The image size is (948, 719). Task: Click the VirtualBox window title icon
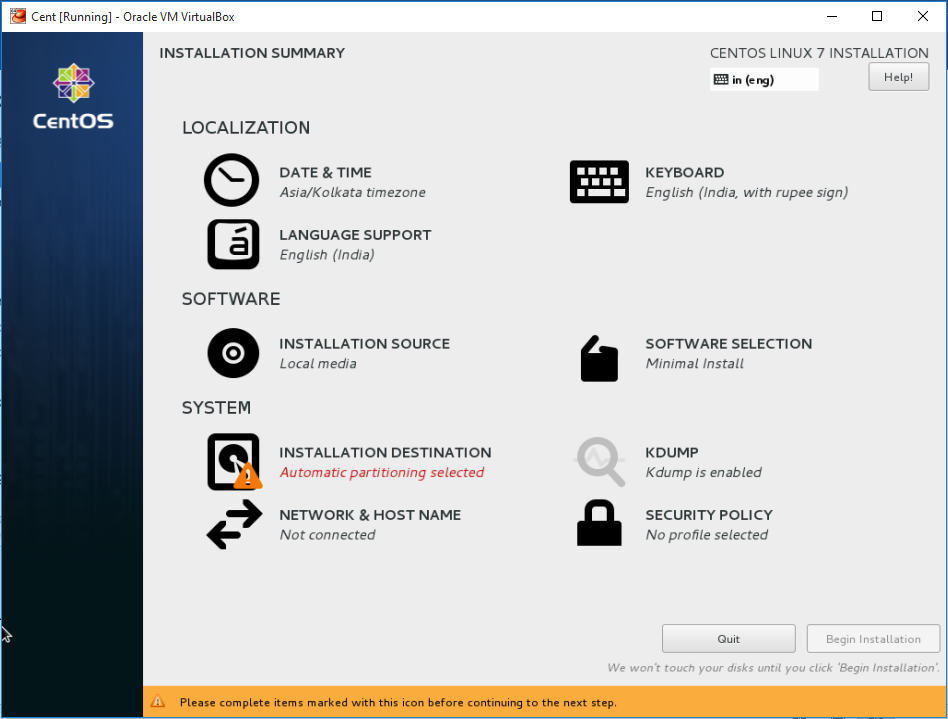[18, 16]
